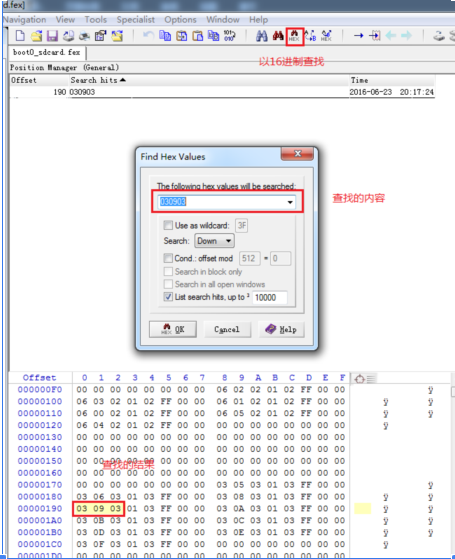Image resolution: width=455 pixels, height=559 pixels.
Task: Select search hit row 190 030903
Action: [x=222, y=92]
